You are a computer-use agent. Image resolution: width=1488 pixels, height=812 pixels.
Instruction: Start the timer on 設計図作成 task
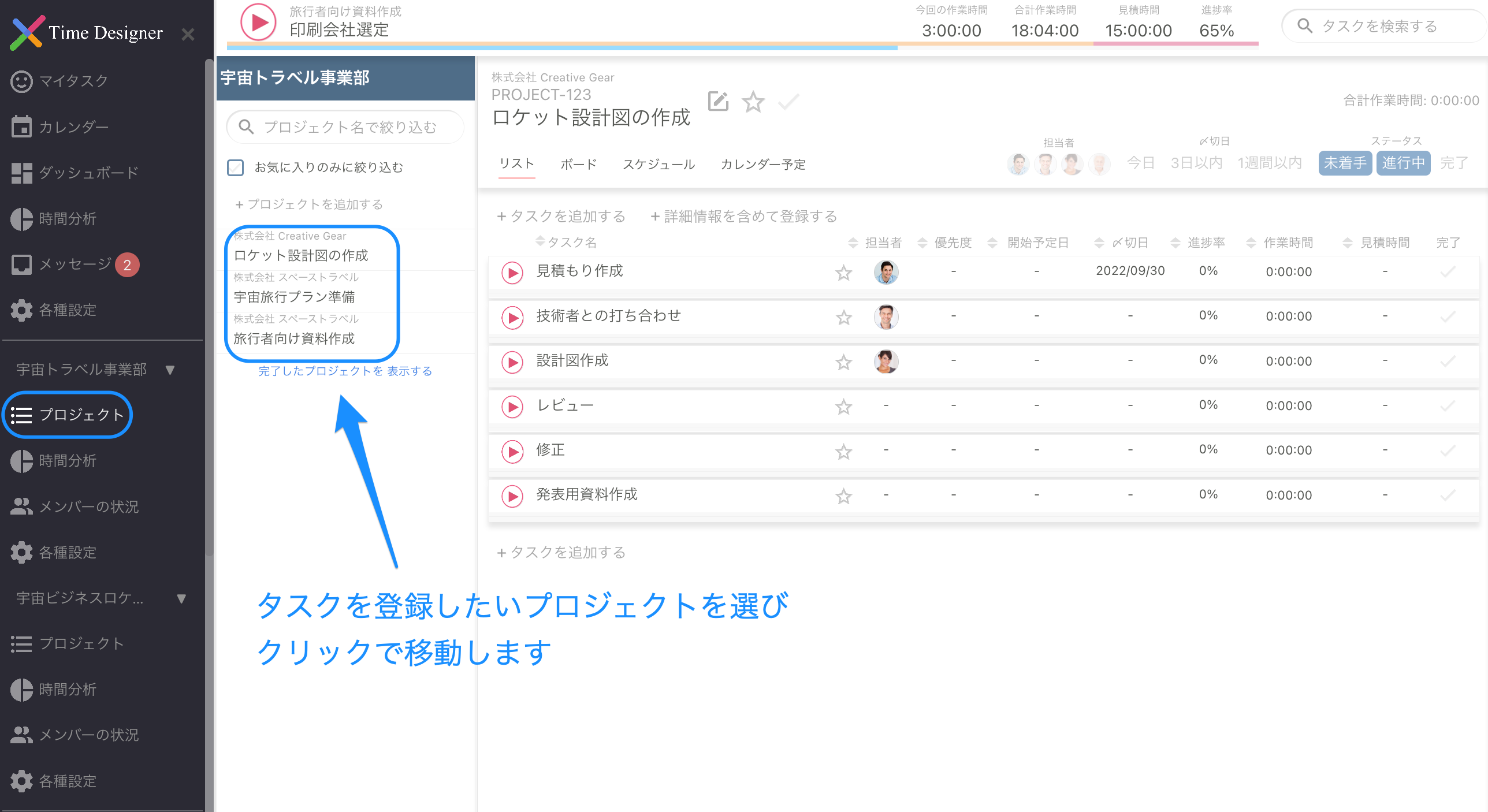(x=512, y=362)
